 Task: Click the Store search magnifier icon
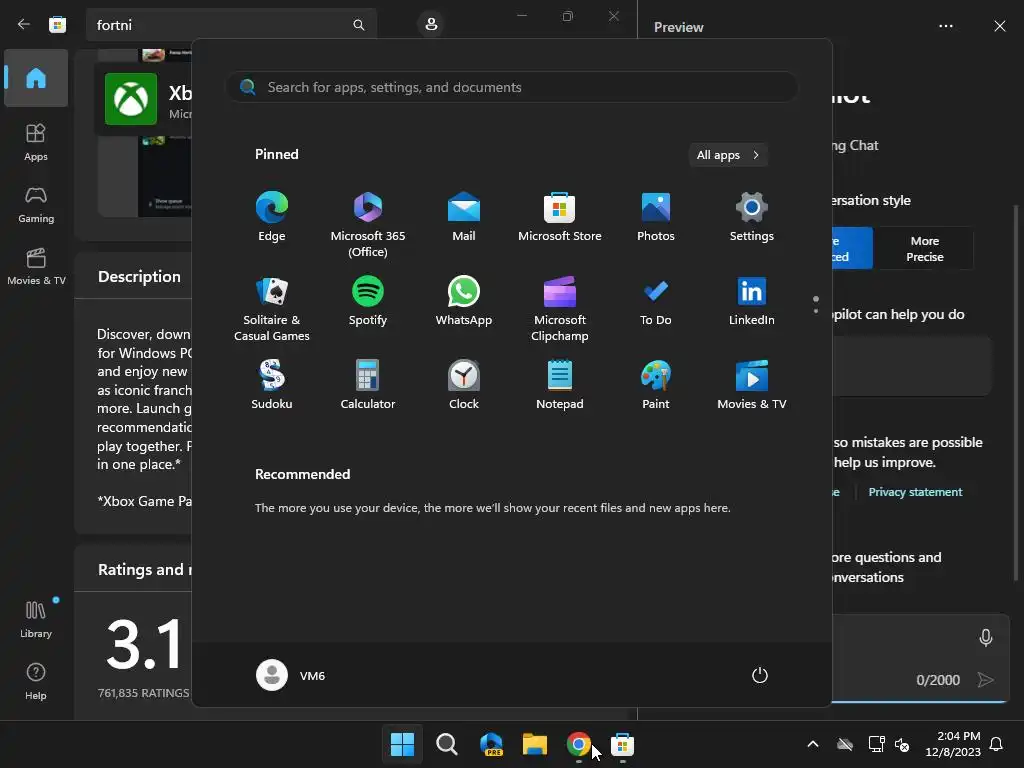[x=359, y=25]
